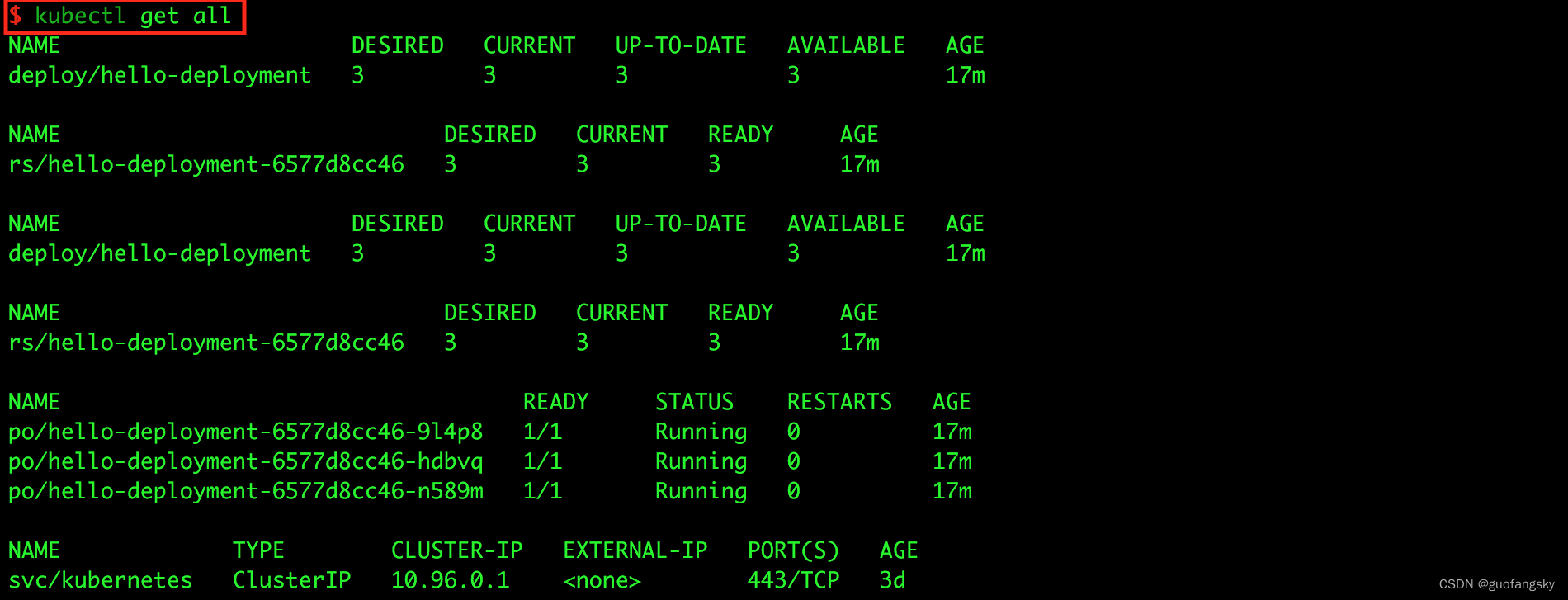The width and height of the screenshot is (1568, 600).
Task: Click the NAME header above the pod list
Action: click(x=35, y=402)
